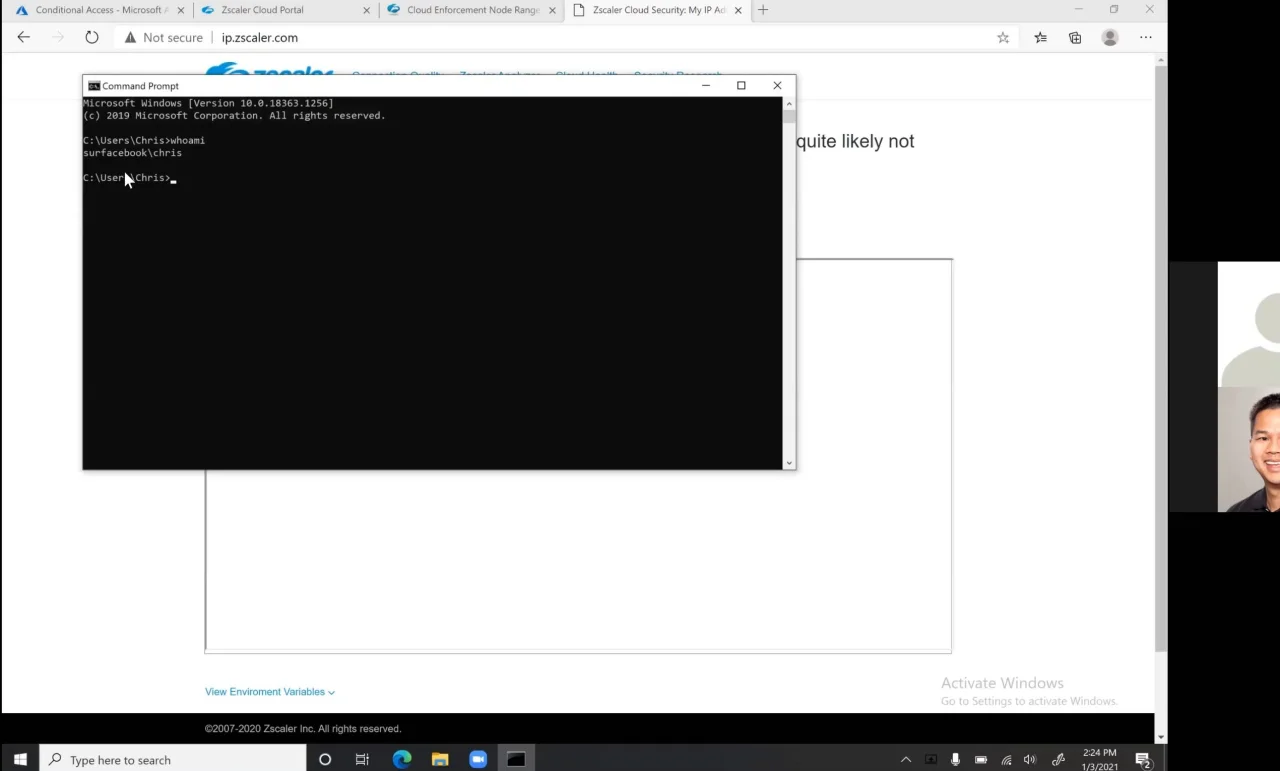Image resolution: width=1280 pixels, height=771 pixels.
Task: Click Command Prompt scrollbar down arrow
Action: [x=789, y=463]
